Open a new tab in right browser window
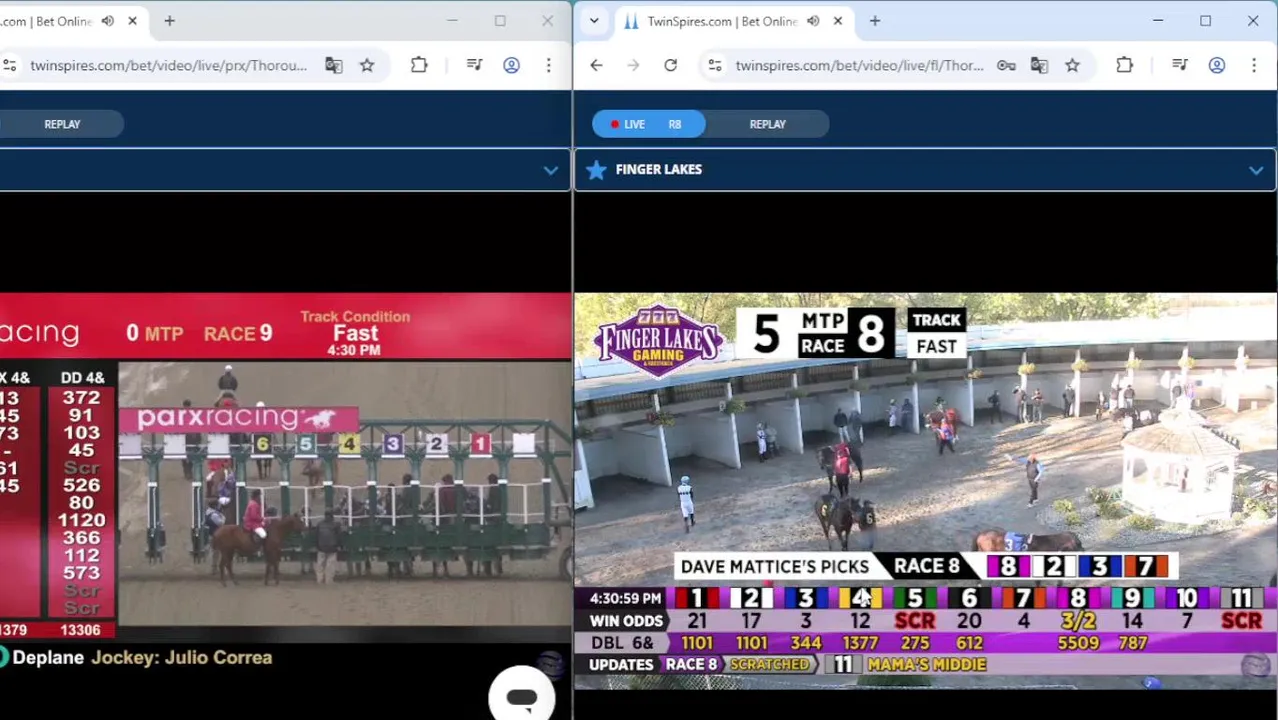Viewport: 1278px width, 720px height. [x=875, y=21]
